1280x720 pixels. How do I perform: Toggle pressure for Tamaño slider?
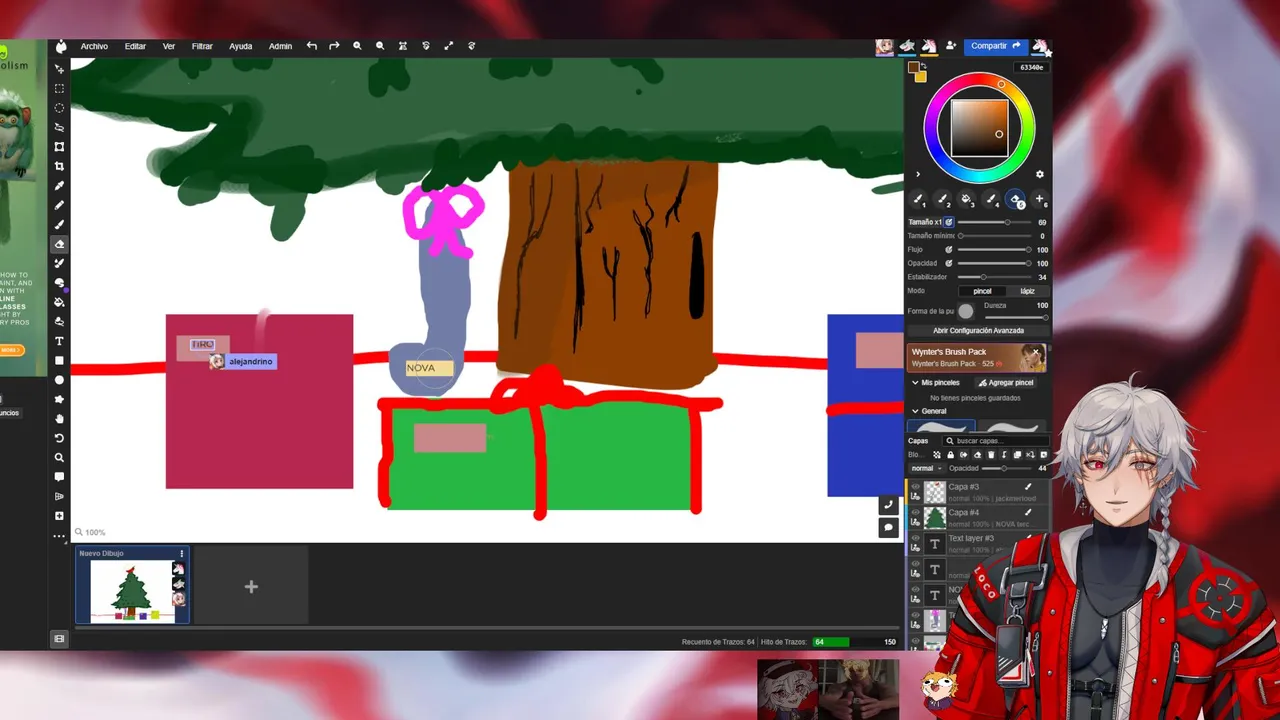[949, 222]
